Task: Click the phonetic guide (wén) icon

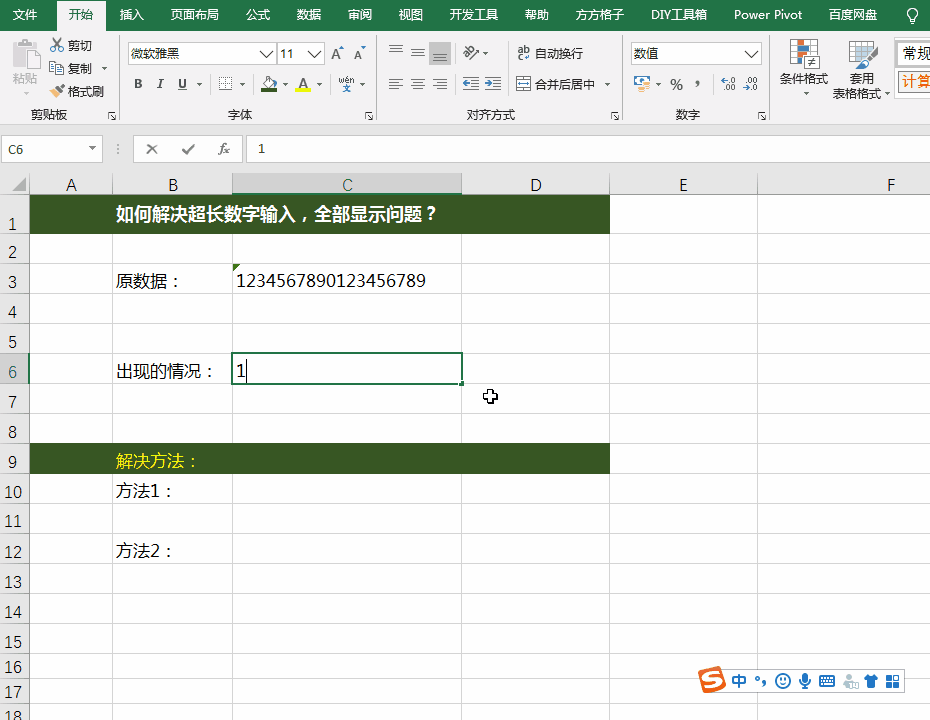Action: [346, 84]
